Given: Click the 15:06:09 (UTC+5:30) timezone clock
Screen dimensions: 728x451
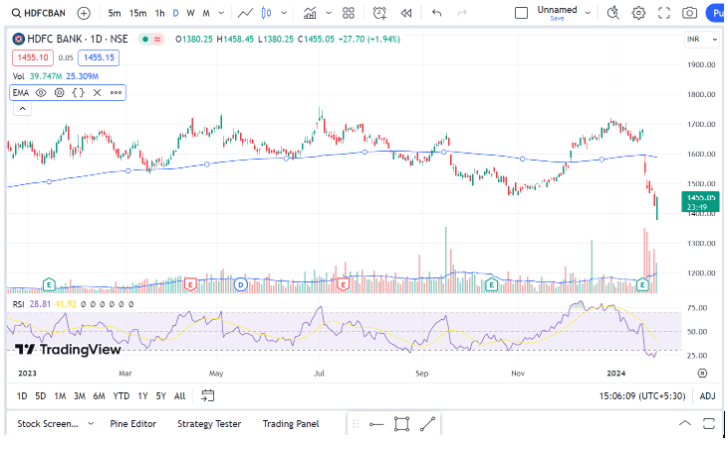Looking at the screenshot, I should click(x=642, y=396).
